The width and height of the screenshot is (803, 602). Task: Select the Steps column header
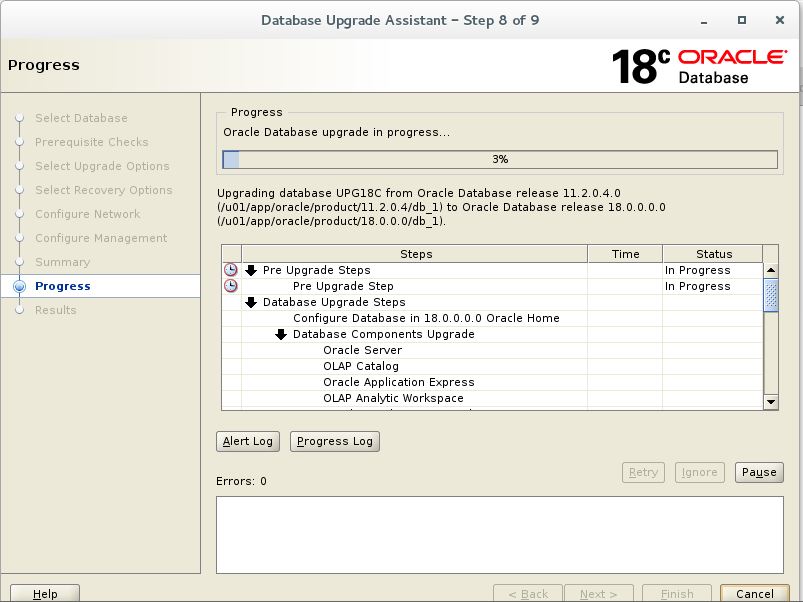(x=415, y=254)
